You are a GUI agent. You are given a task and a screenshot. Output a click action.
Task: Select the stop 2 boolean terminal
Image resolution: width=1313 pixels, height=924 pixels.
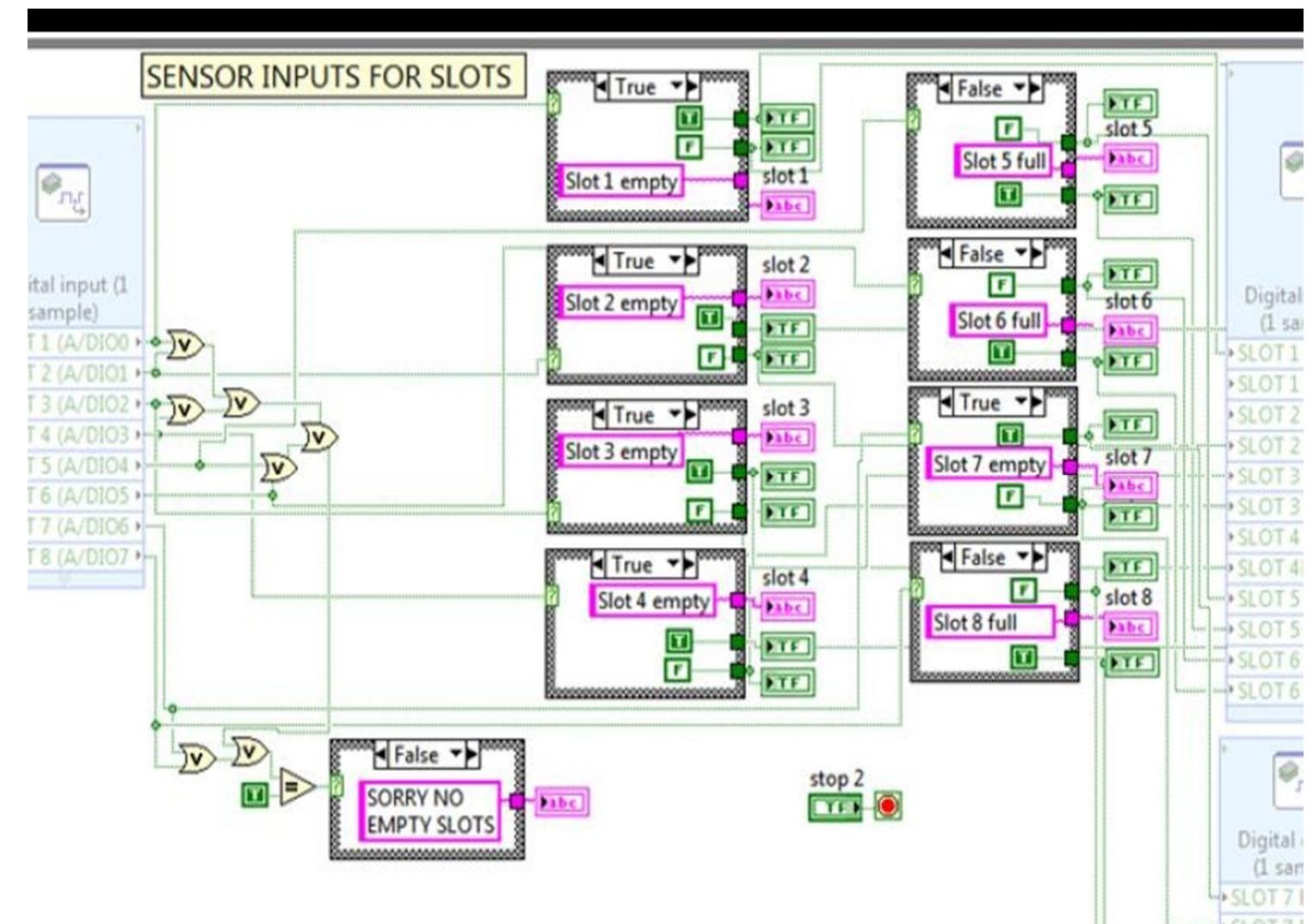coord(835,807)
